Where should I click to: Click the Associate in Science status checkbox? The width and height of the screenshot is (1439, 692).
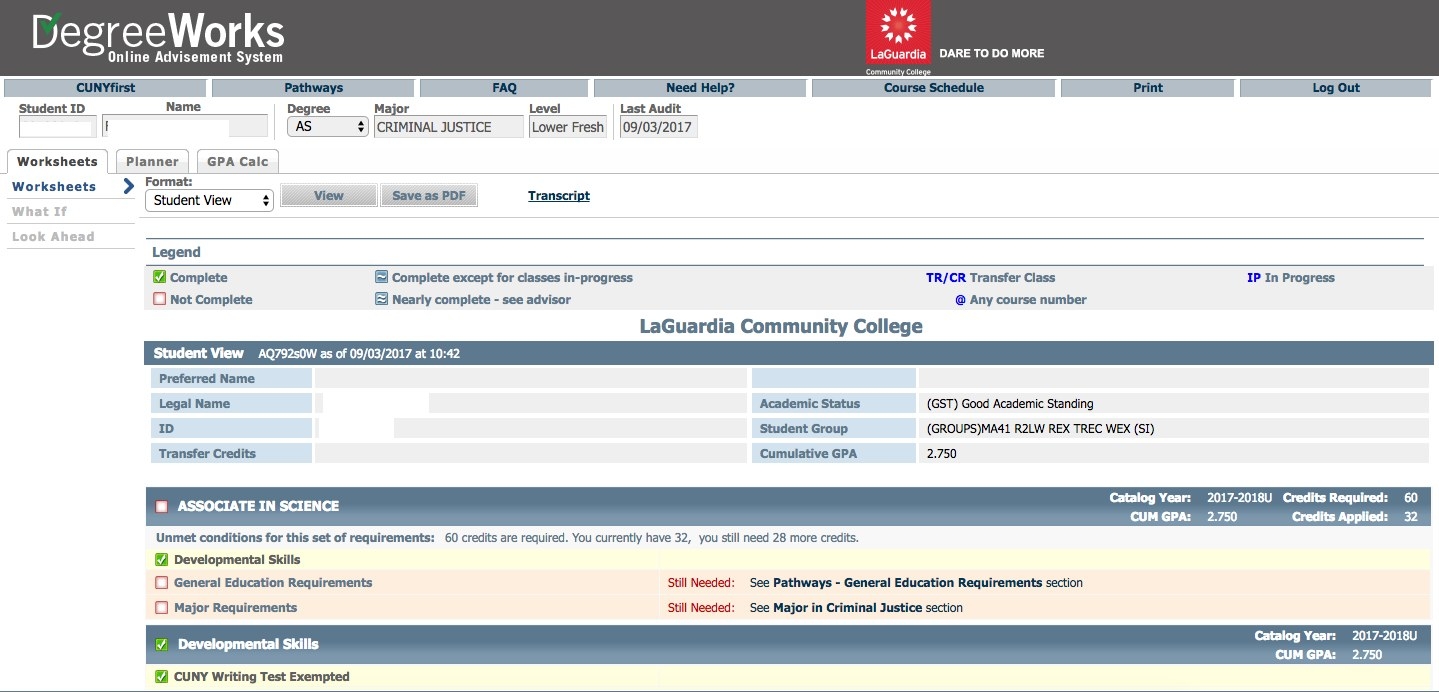pyautogui.click(x=162, y=507)
